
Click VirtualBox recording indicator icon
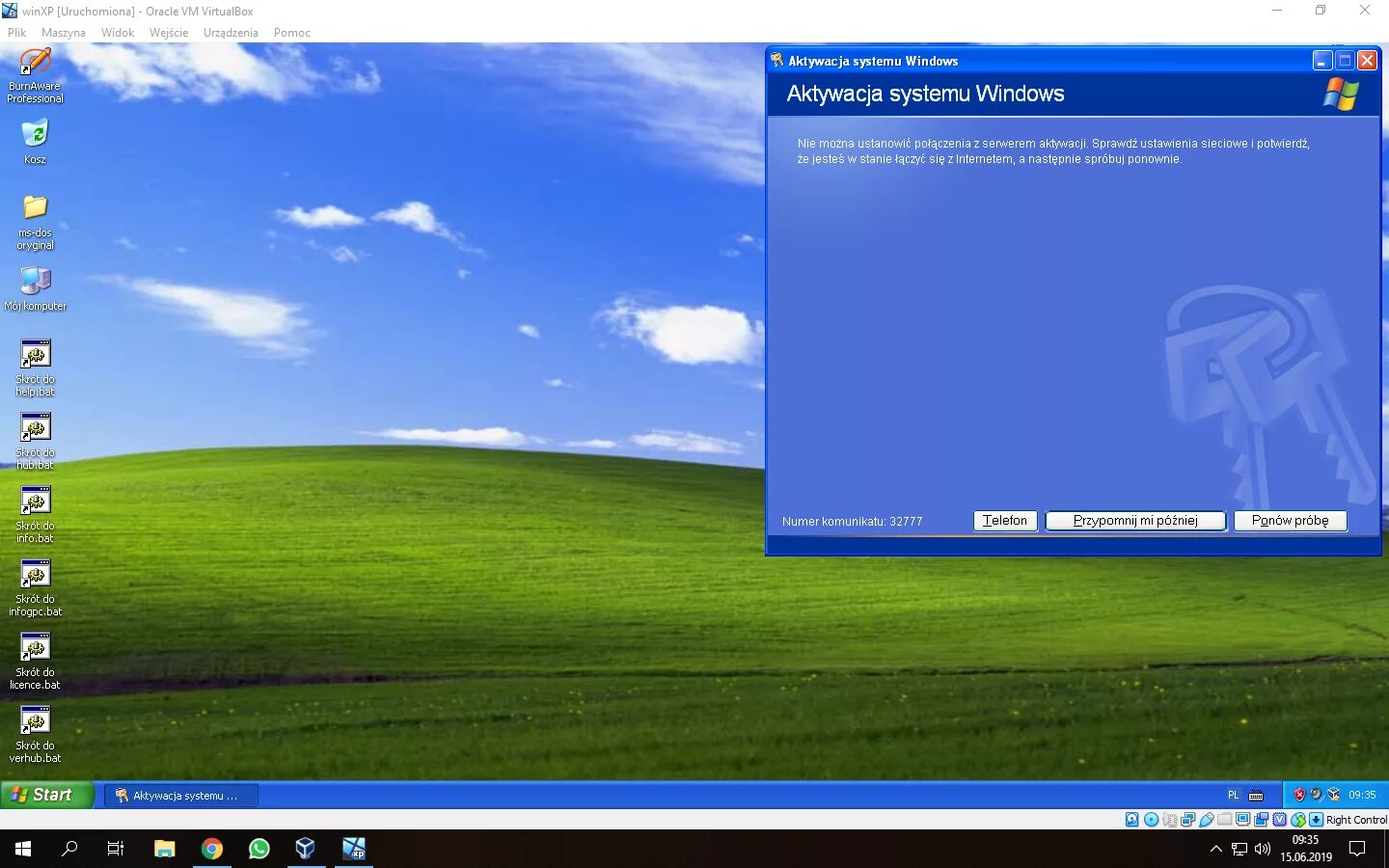click(1261, 820)
